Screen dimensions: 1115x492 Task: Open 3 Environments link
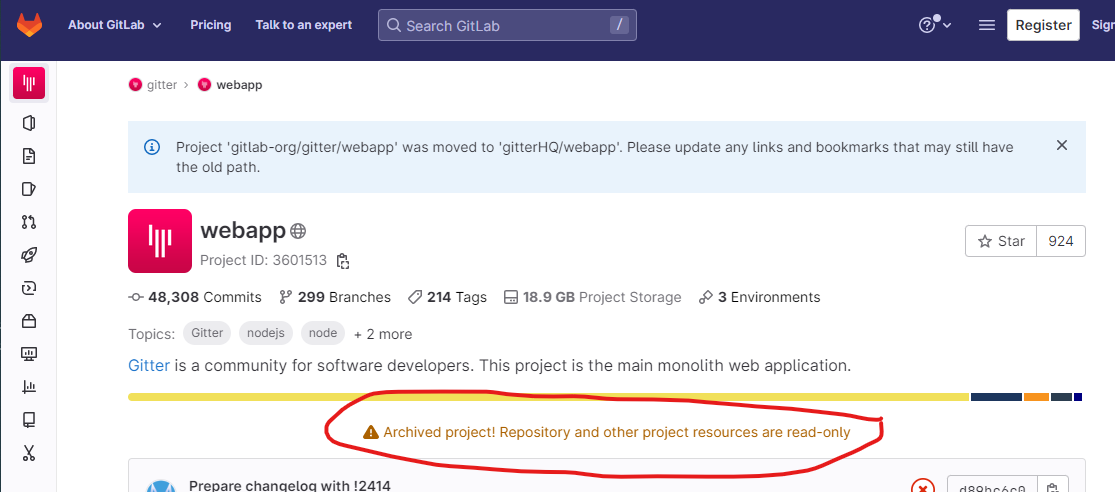(759, 297)
